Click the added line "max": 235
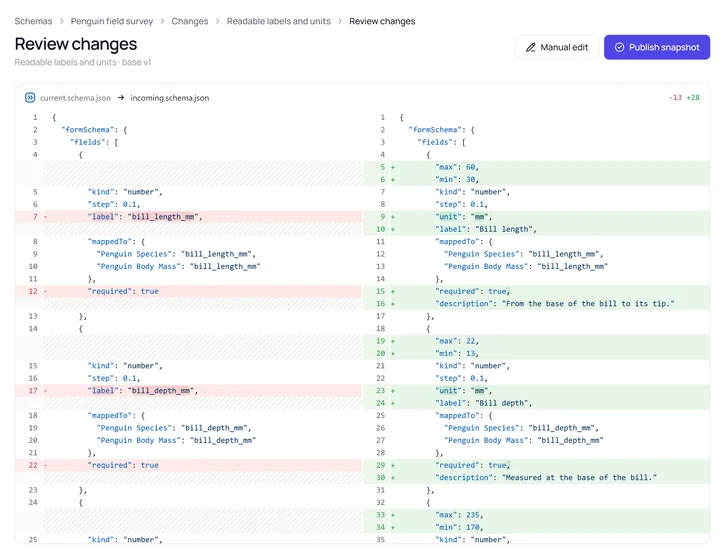The height and width of the screenshot is (559, 720). (x=536, y=515)
